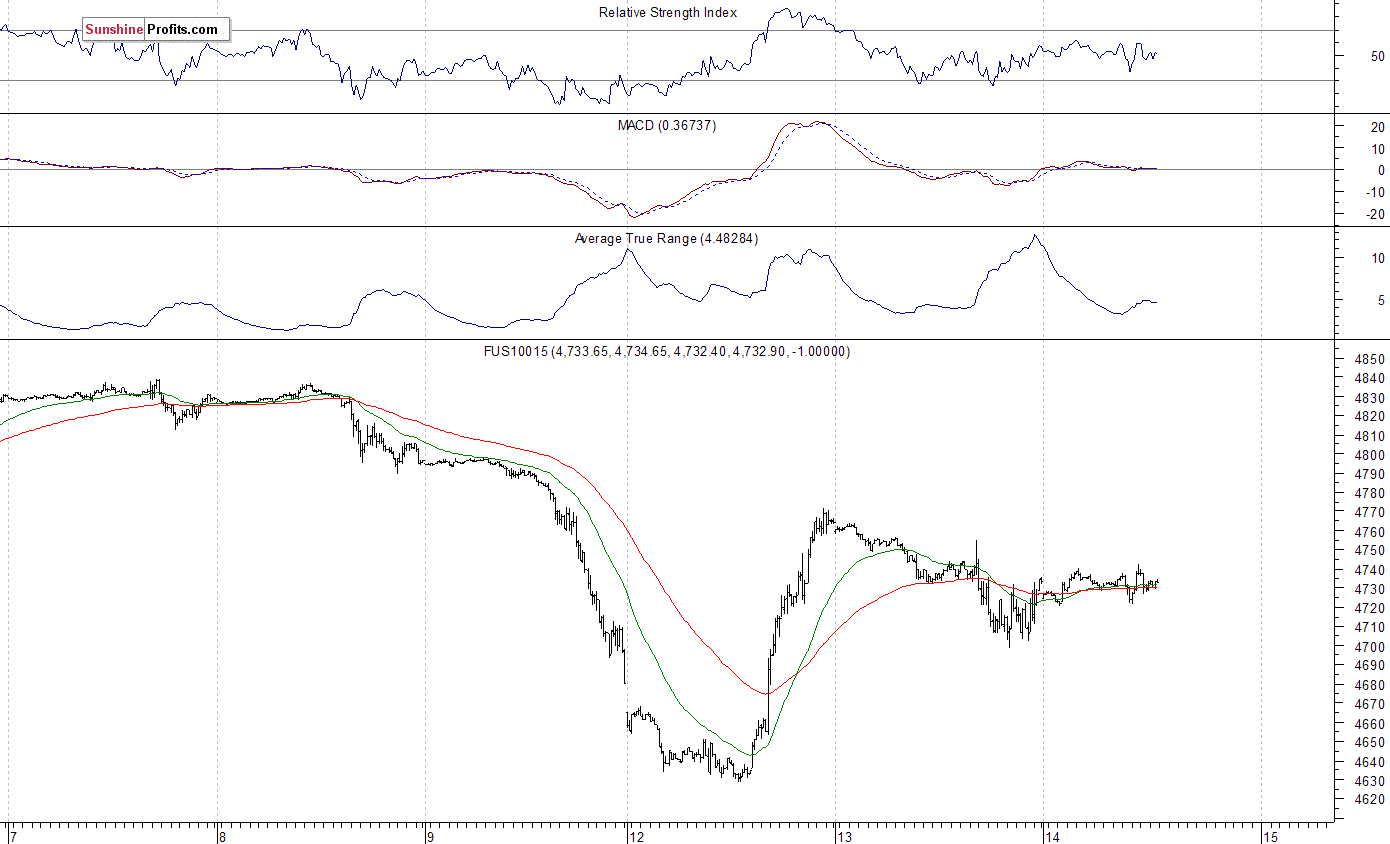This screenshot has width=1390, height=844.
Task: Select the MACD (0.36737) panel title
Action: (666, 126)
